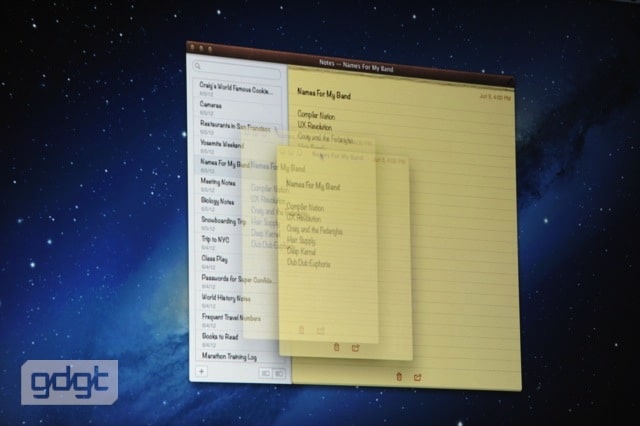Image resolution: width=640 pixels, height=426 pixels.
Task: Select the Class Play note
Action: [213, 258]
